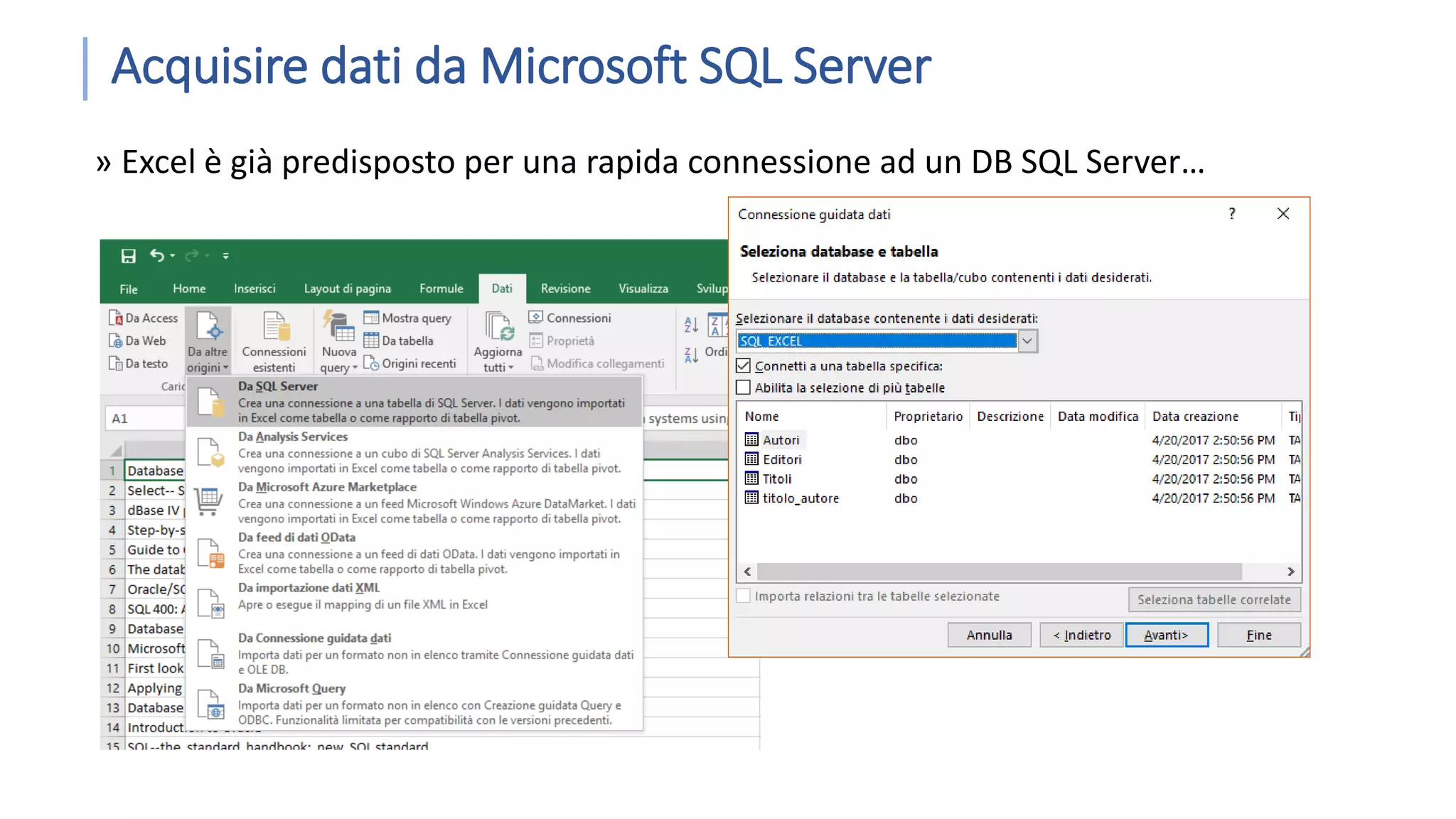Click the Origini recenti icon
Screen dimensions: 1456x819
tap(371, 363)
